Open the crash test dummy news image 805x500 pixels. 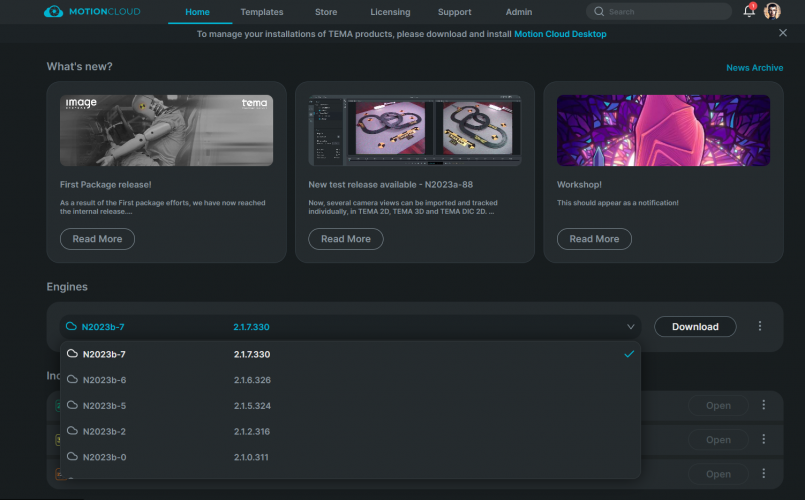point(166,130)
